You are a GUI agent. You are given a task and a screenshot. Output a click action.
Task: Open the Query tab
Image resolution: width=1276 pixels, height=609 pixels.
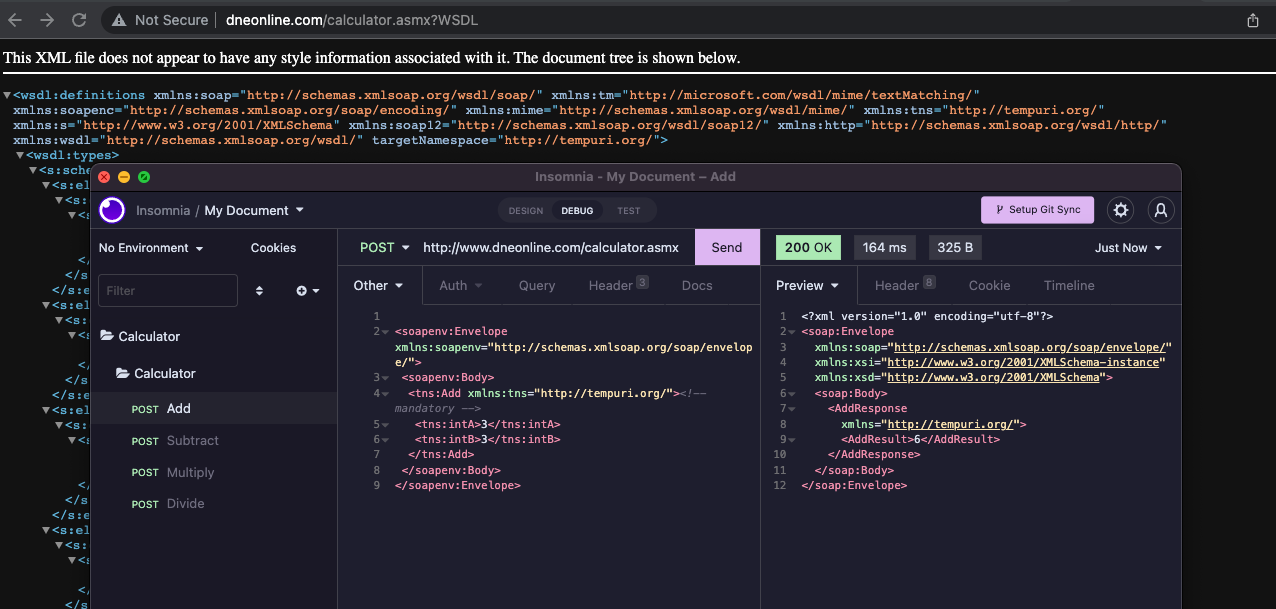[x=537, y=285]
